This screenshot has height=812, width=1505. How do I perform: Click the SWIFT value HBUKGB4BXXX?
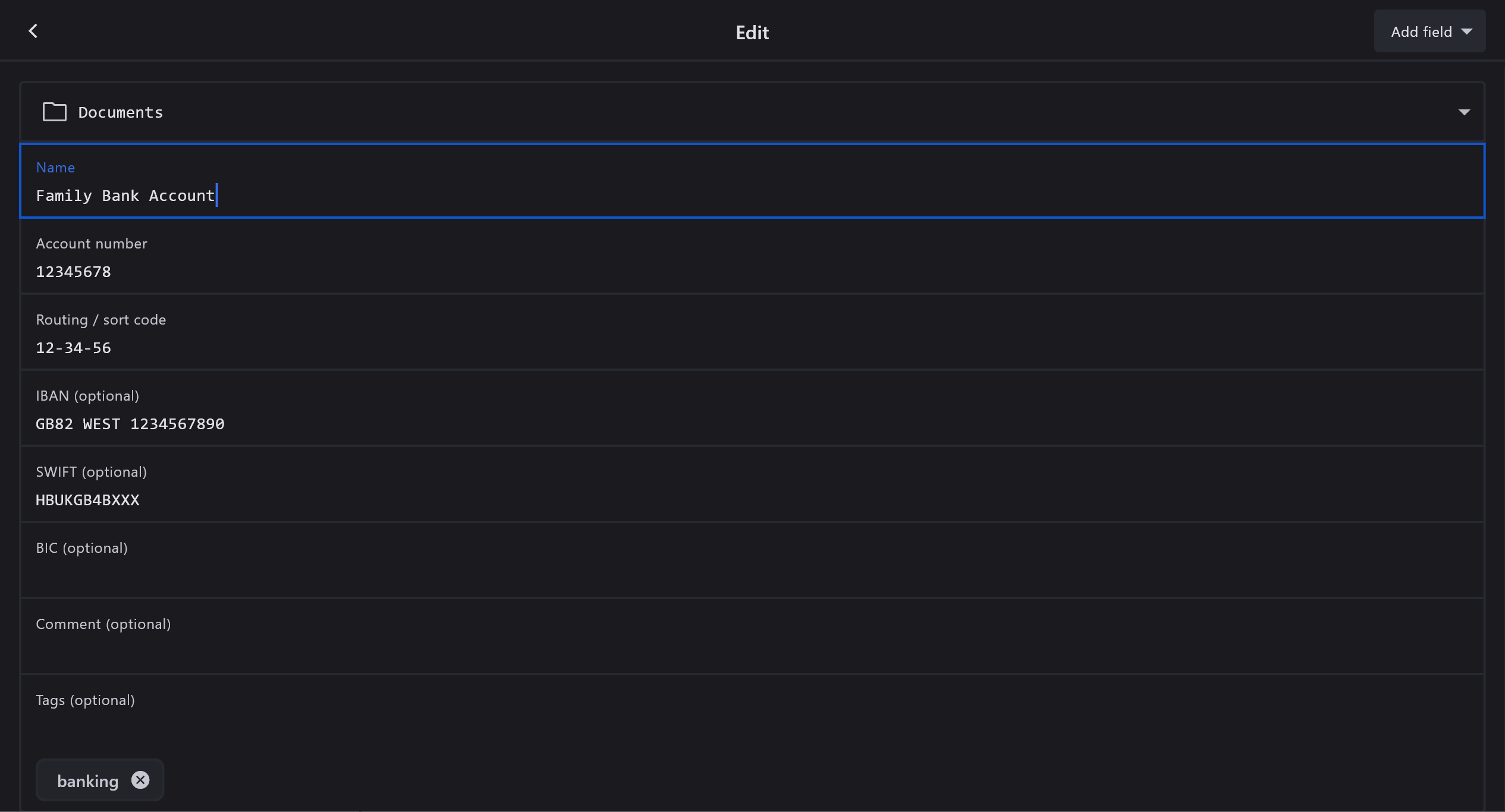[x=87, y=500]
